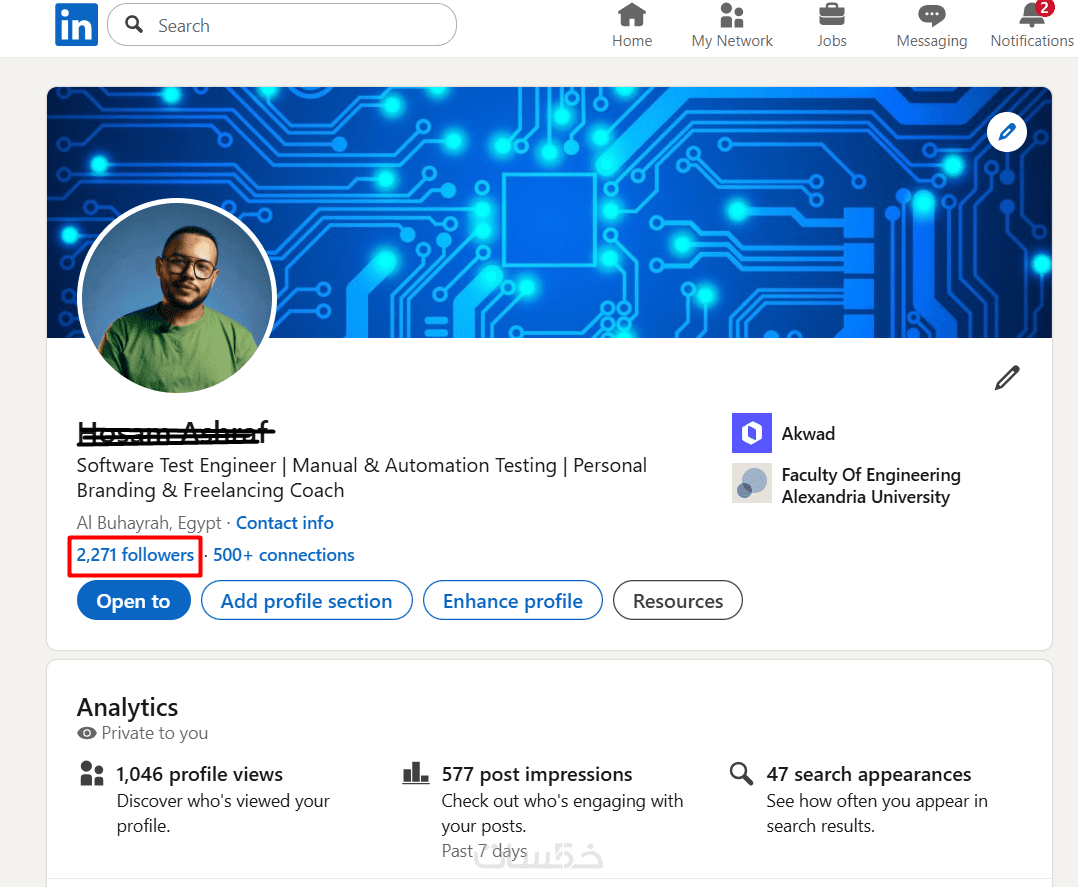Viewport: 1078px width, 887px height.
Task: Click the search appearances magnifier icon
Action: tap(741, 773)
